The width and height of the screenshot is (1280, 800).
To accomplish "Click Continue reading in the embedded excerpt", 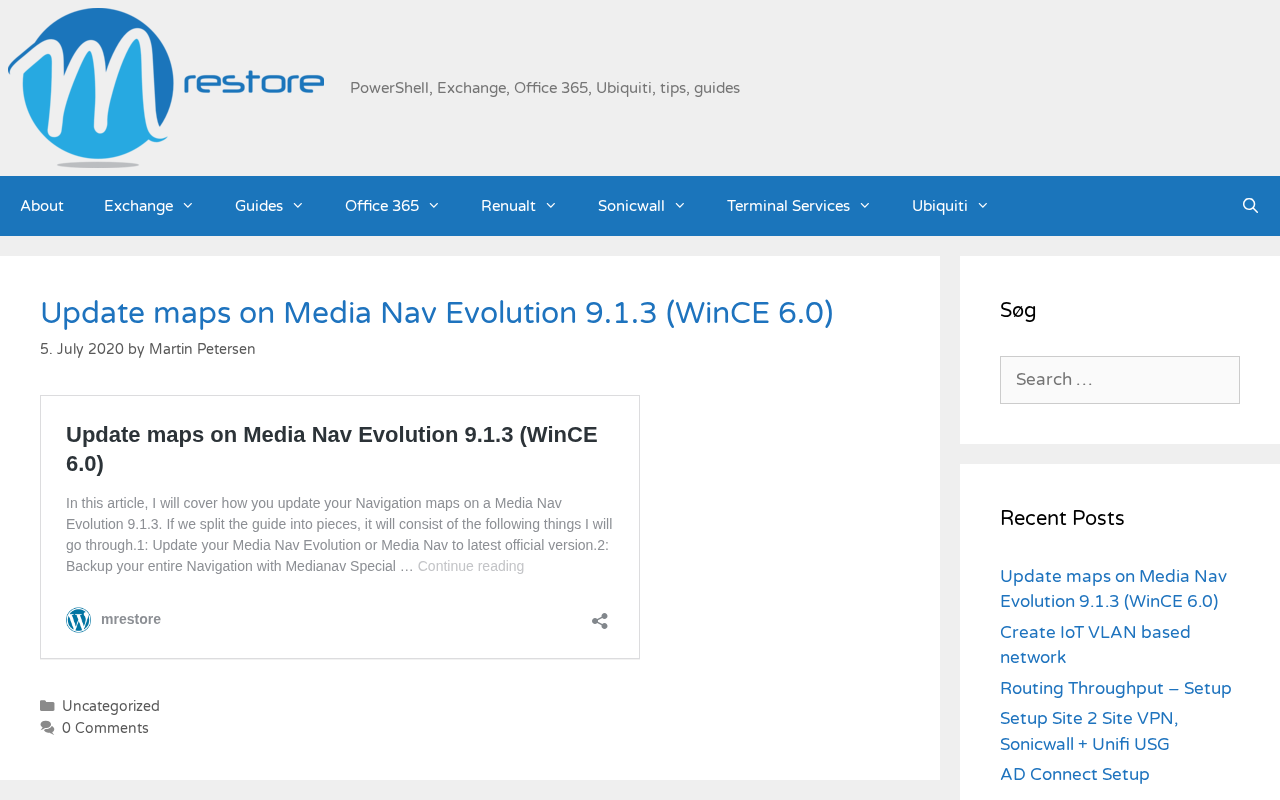I will pyautogui.click(x=470, y=566).
